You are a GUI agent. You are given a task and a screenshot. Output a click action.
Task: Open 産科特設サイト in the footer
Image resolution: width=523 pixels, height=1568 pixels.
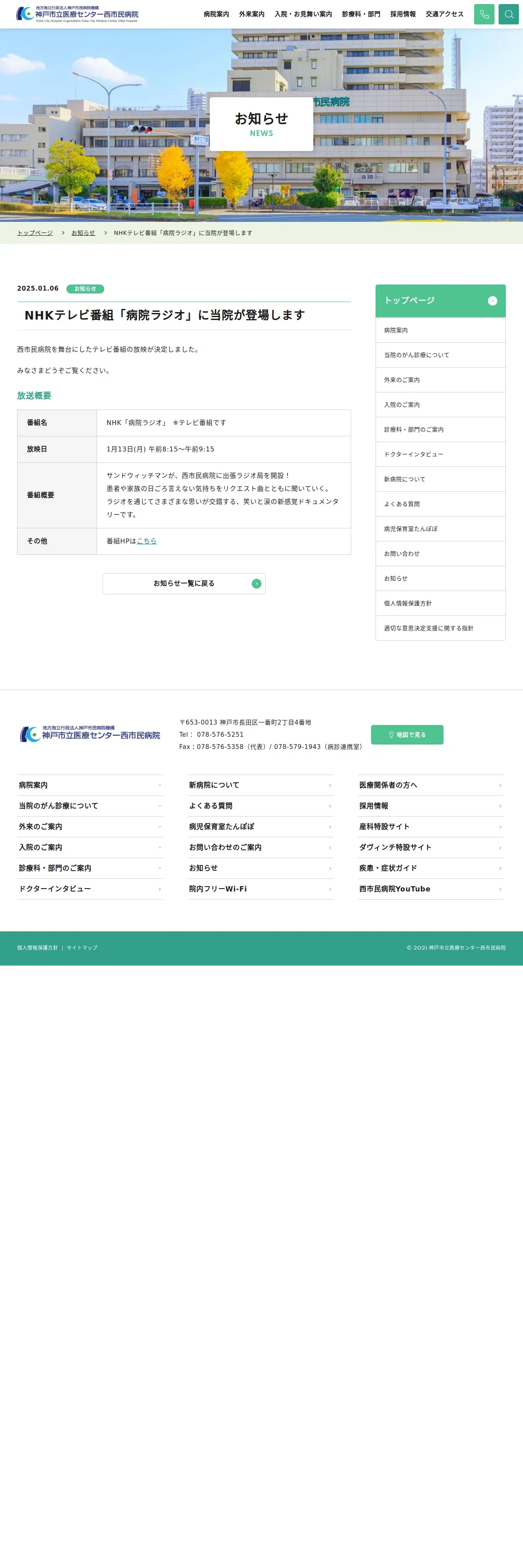pyautogui.click(x=431, y=827)
